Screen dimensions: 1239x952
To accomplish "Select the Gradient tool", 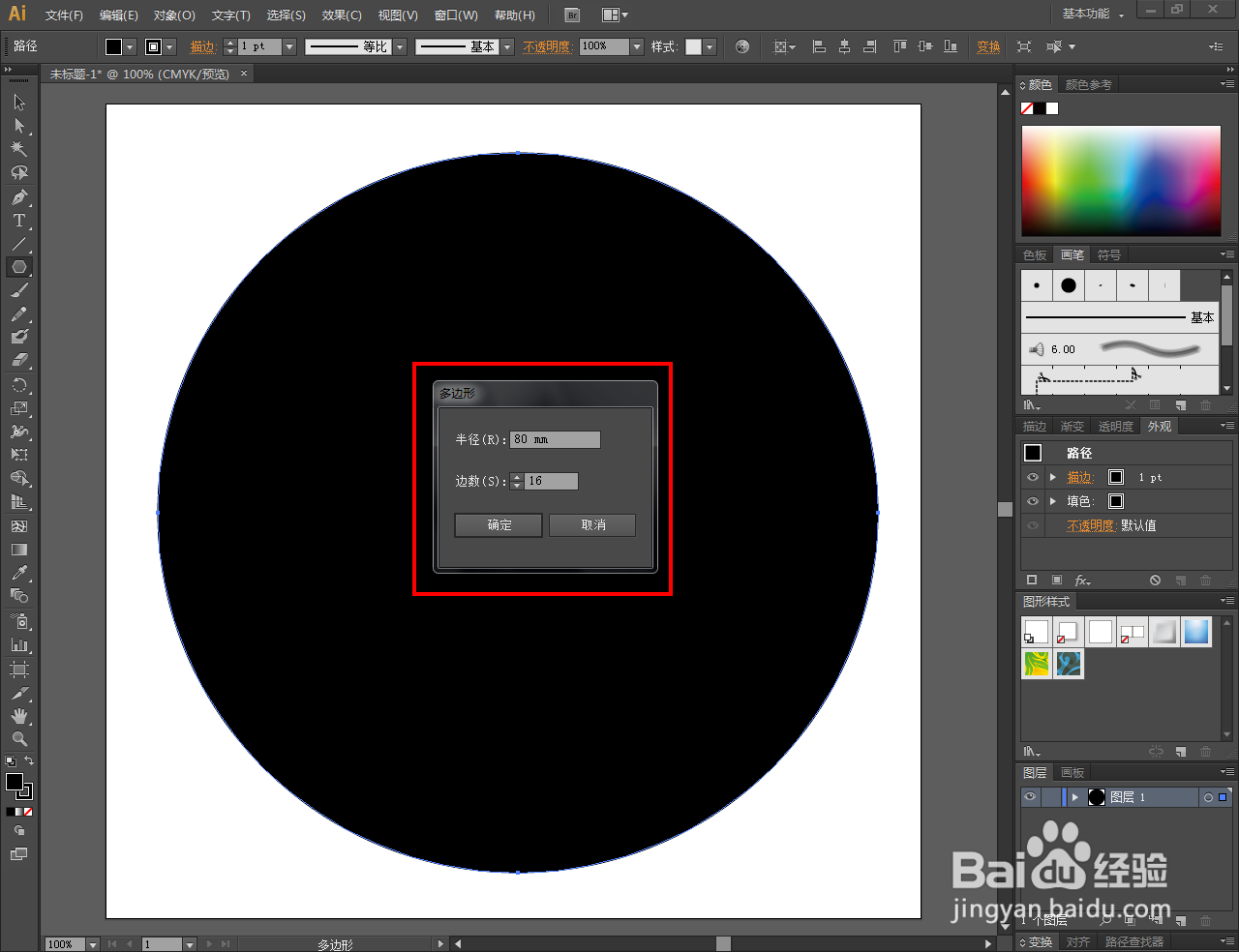I will point(19,550).
